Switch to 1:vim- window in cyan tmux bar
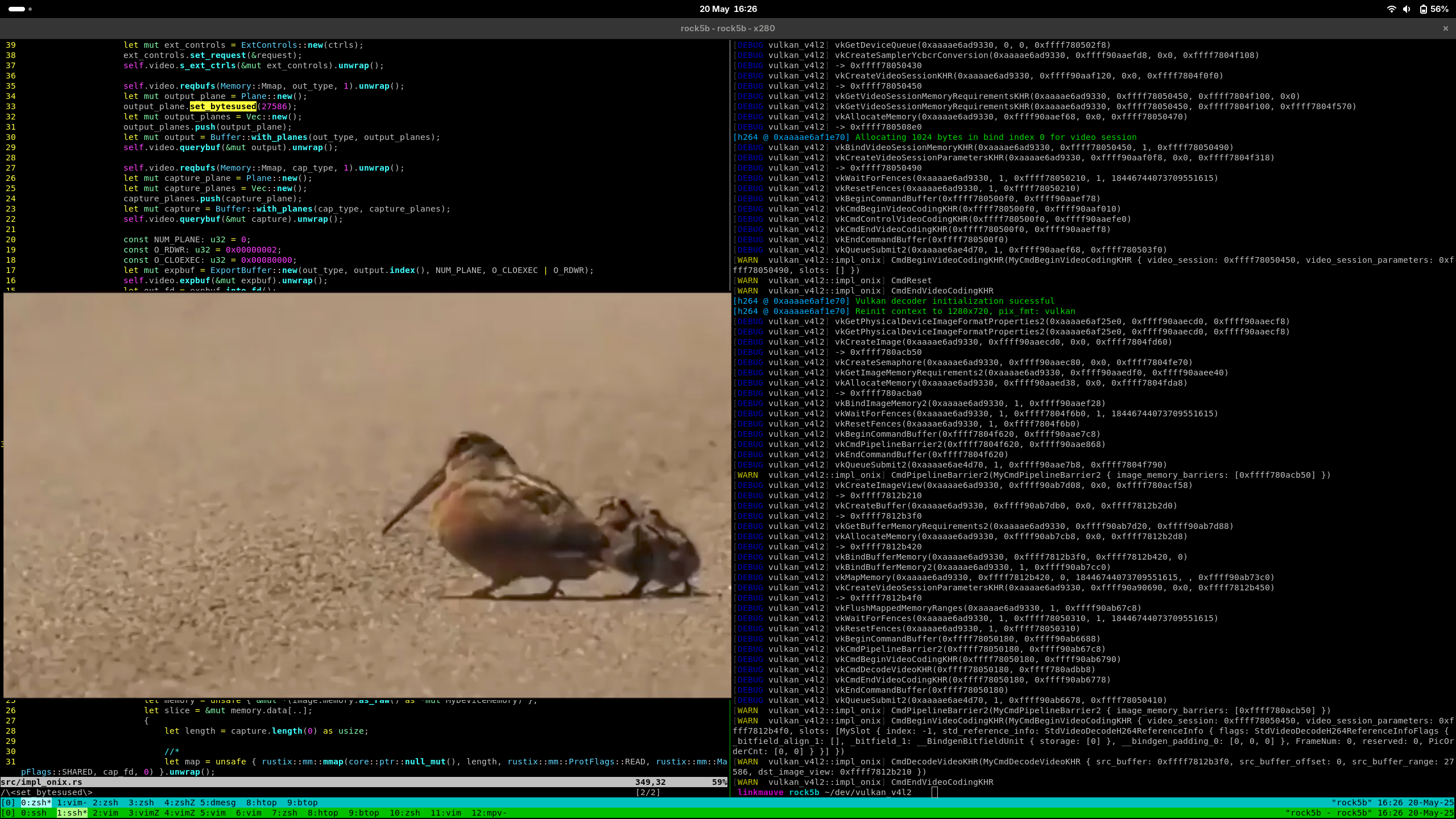This screenshot has height=819, width=1456. click(x=72, y=803)
